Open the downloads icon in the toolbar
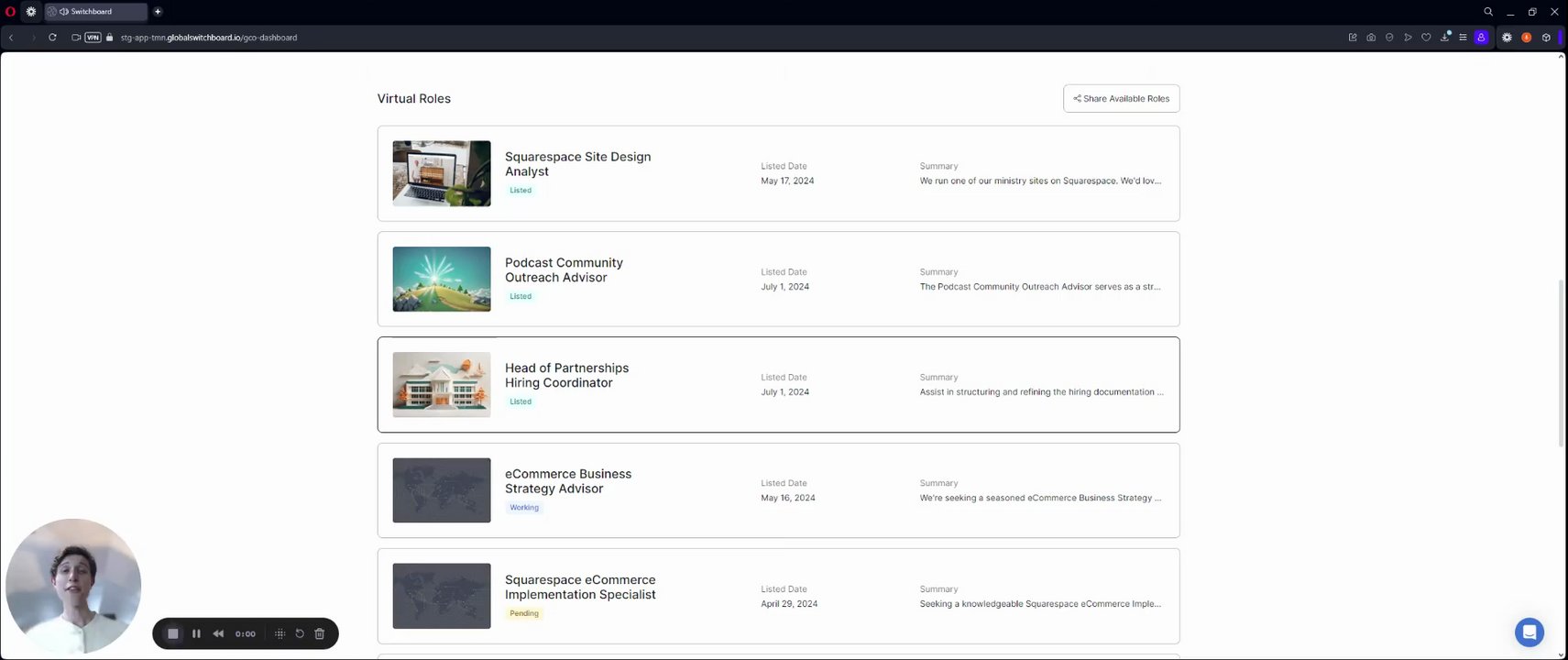 (x=1445, y=37)
